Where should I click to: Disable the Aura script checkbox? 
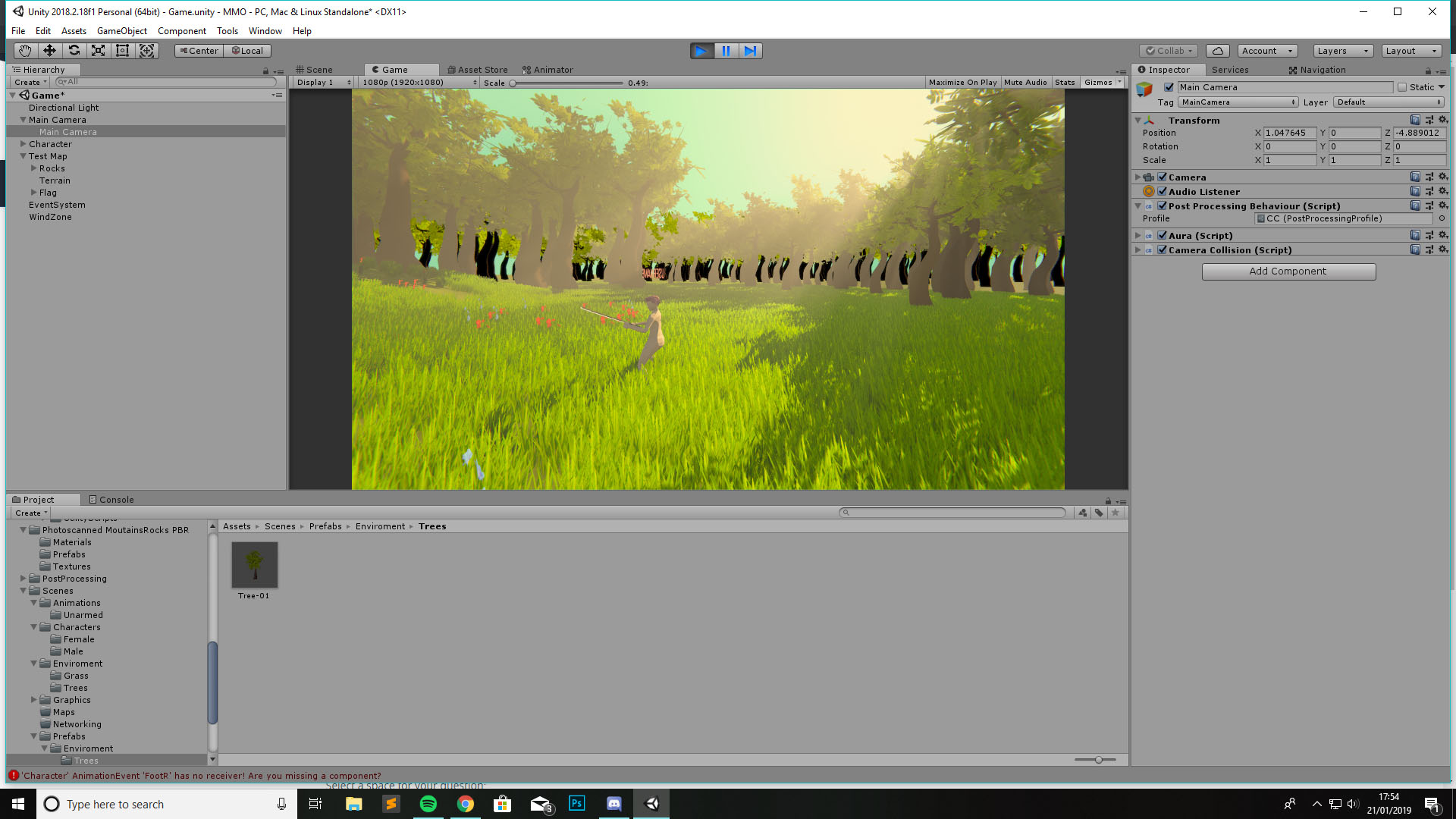[1162, 235]
